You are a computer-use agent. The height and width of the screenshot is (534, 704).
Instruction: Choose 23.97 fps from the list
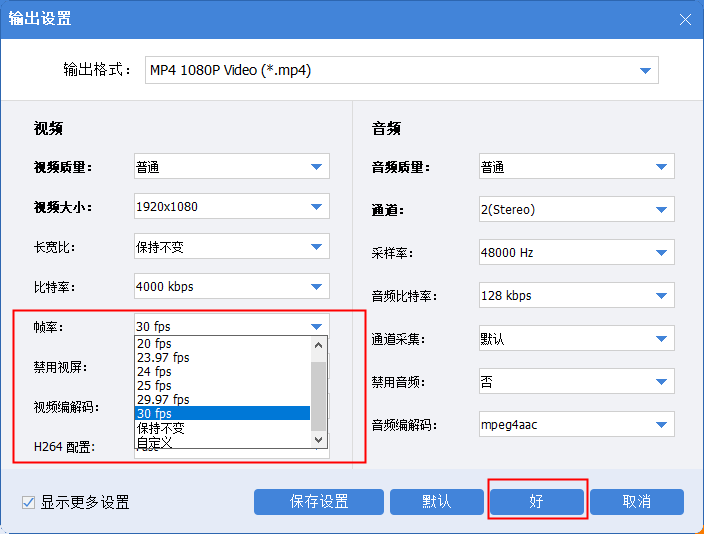(x=222, y=358)
